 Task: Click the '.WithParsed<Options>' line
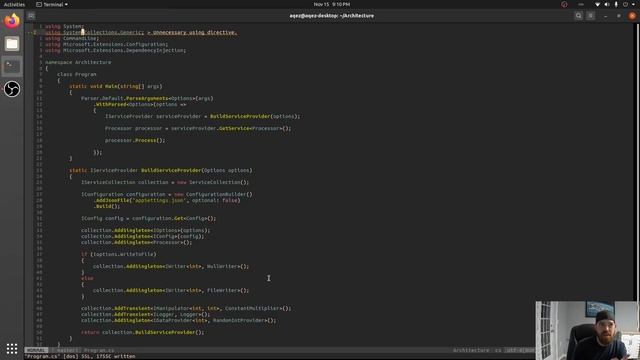(140, 104)
